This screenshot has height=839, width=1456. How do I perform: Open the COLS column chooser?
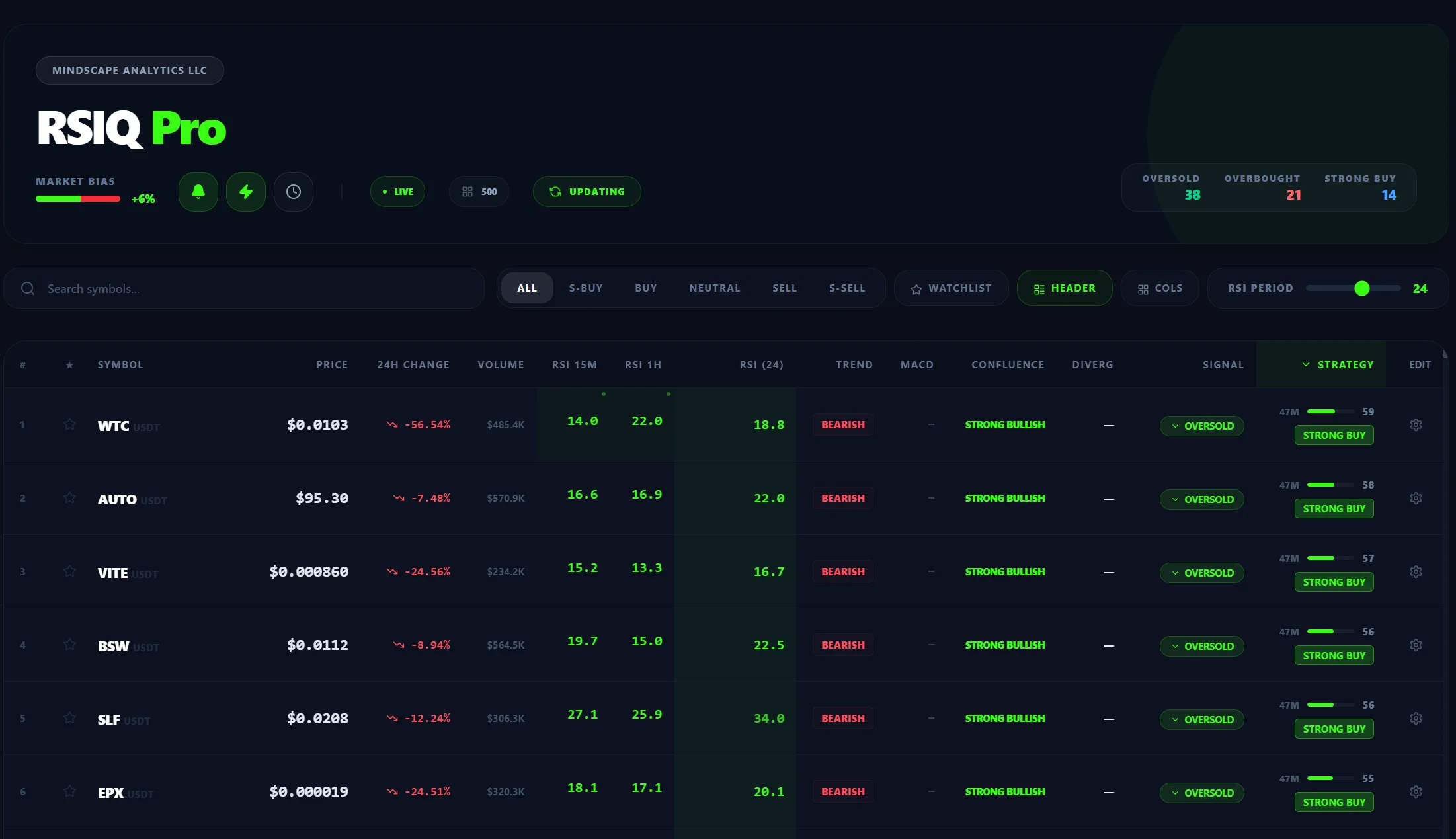pos(1160,288)
